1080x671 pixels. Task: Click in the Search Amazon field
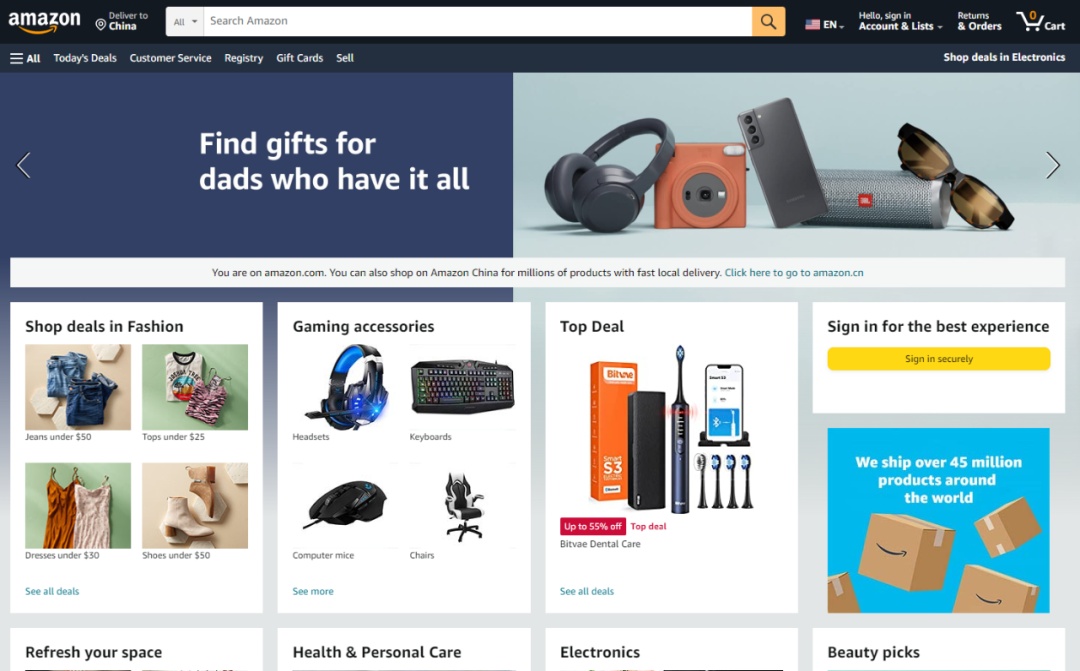click(477, 21)
